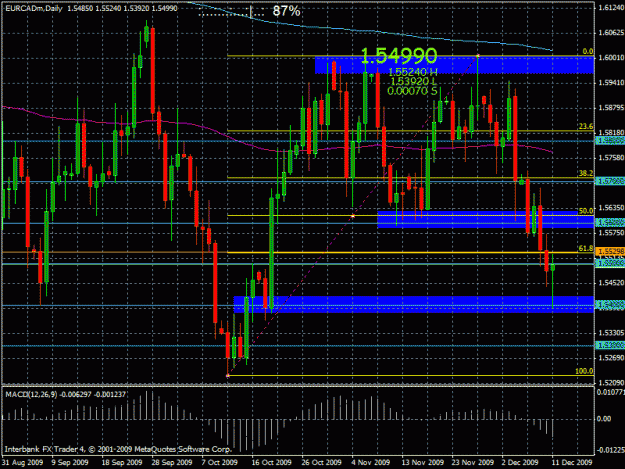
Task: Select the 0.0 Fibonacci level label
Action: [588, 51]
